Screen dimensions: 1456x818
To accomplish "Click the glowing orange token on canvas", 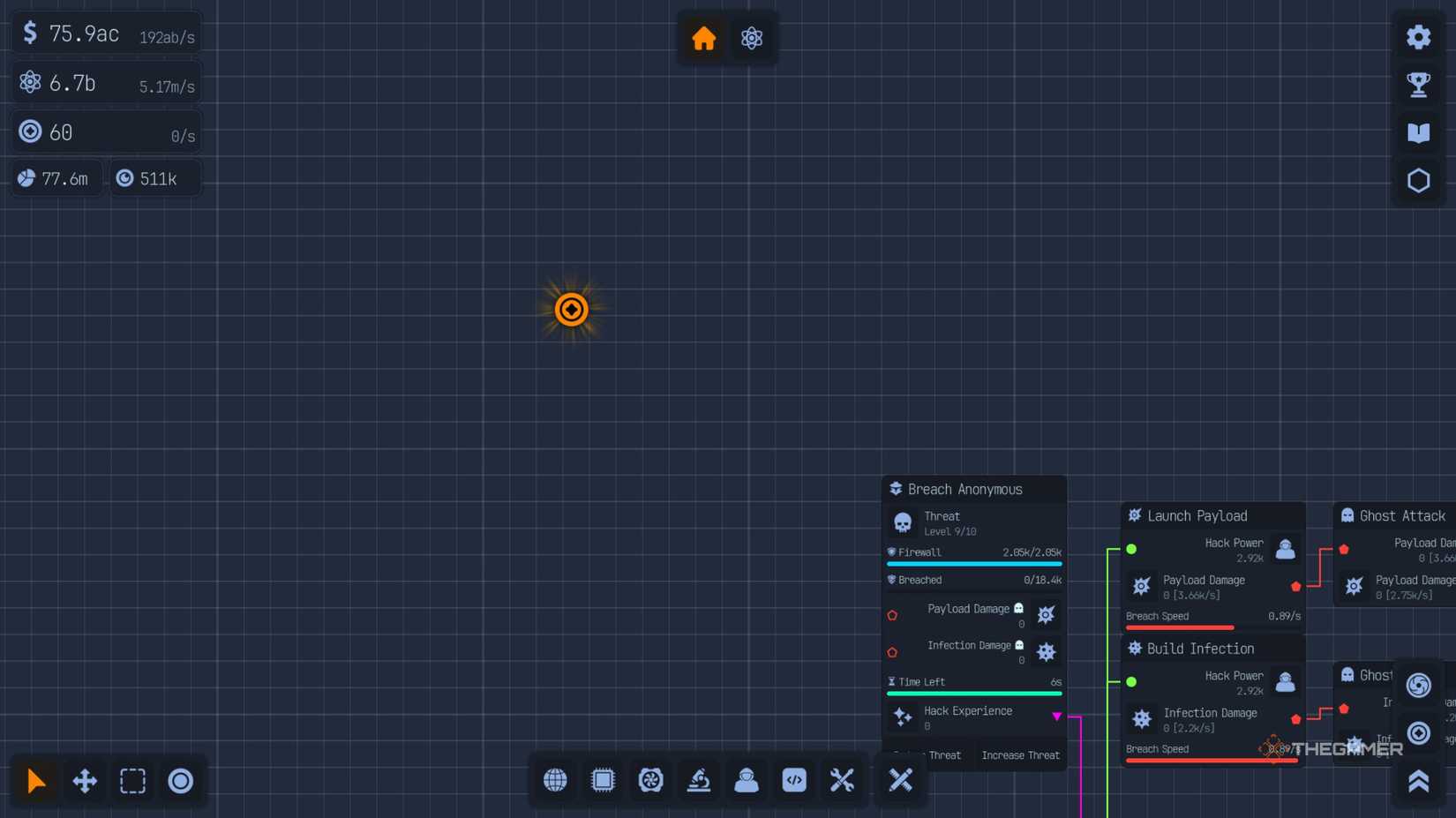I will [x=571, y=310].
